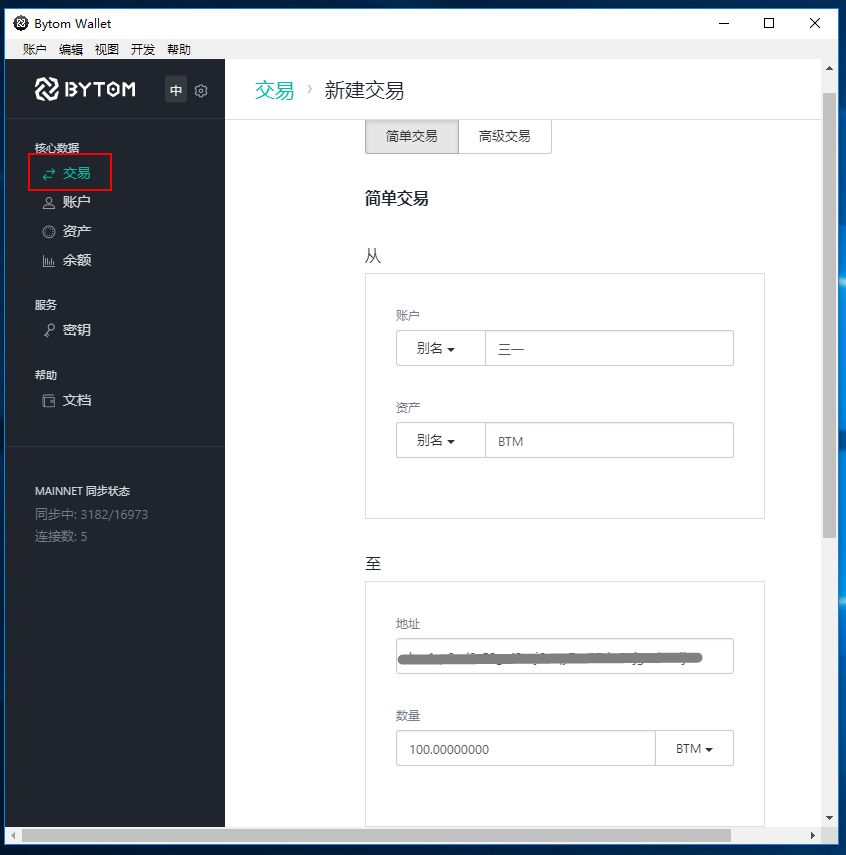Screen dimensions: 846x855
Task: Click the scroll down arrow
Action: point(829,818)
